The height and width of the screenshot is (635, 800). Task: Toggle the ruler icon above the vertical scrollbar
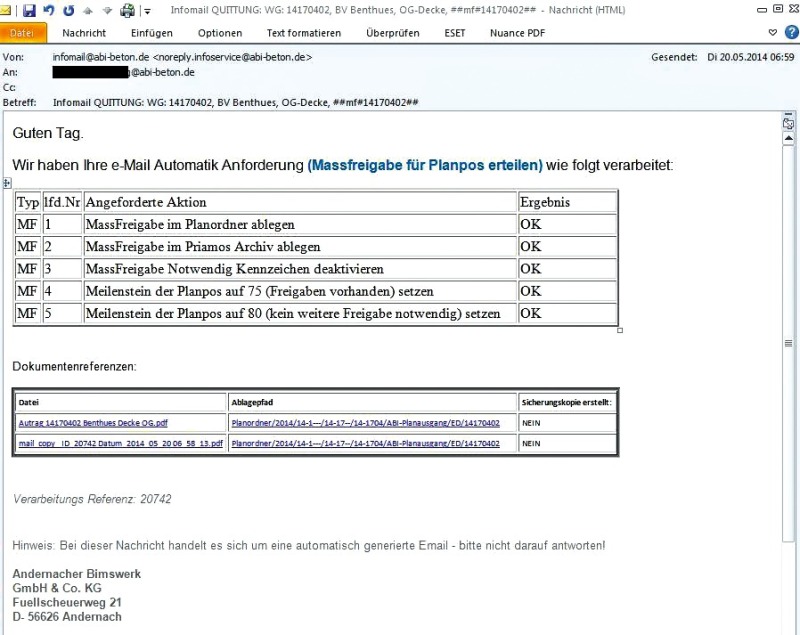click(788, 123)
